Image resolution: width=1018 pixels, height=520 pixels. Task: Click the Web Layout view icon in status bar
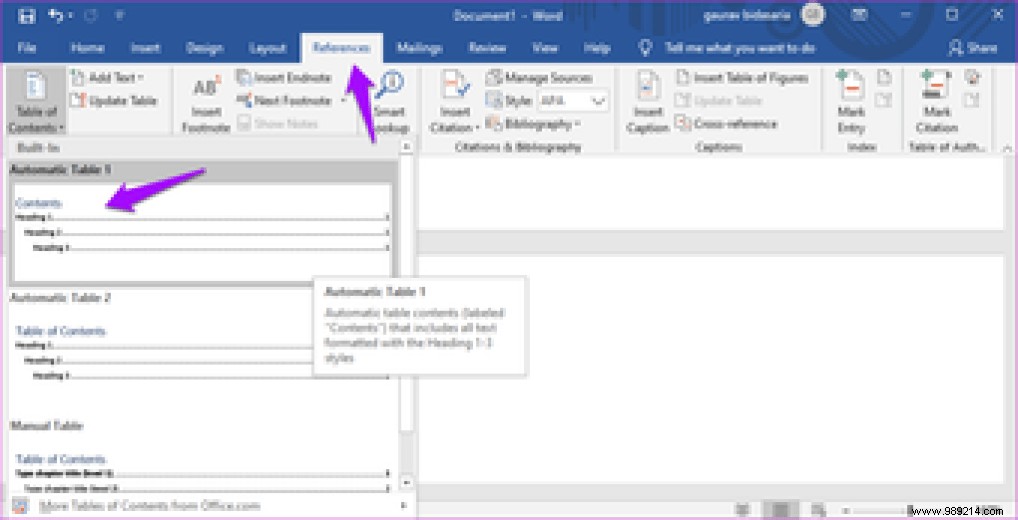coord(817,510)
